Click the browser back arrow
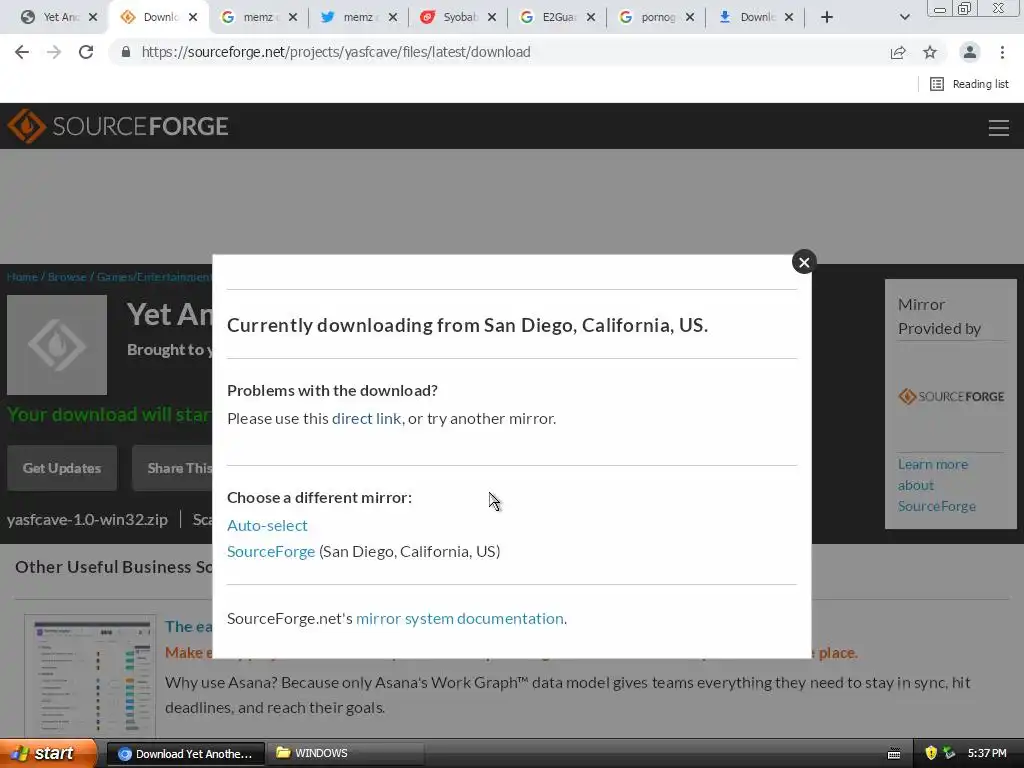 tap(22, 52)
